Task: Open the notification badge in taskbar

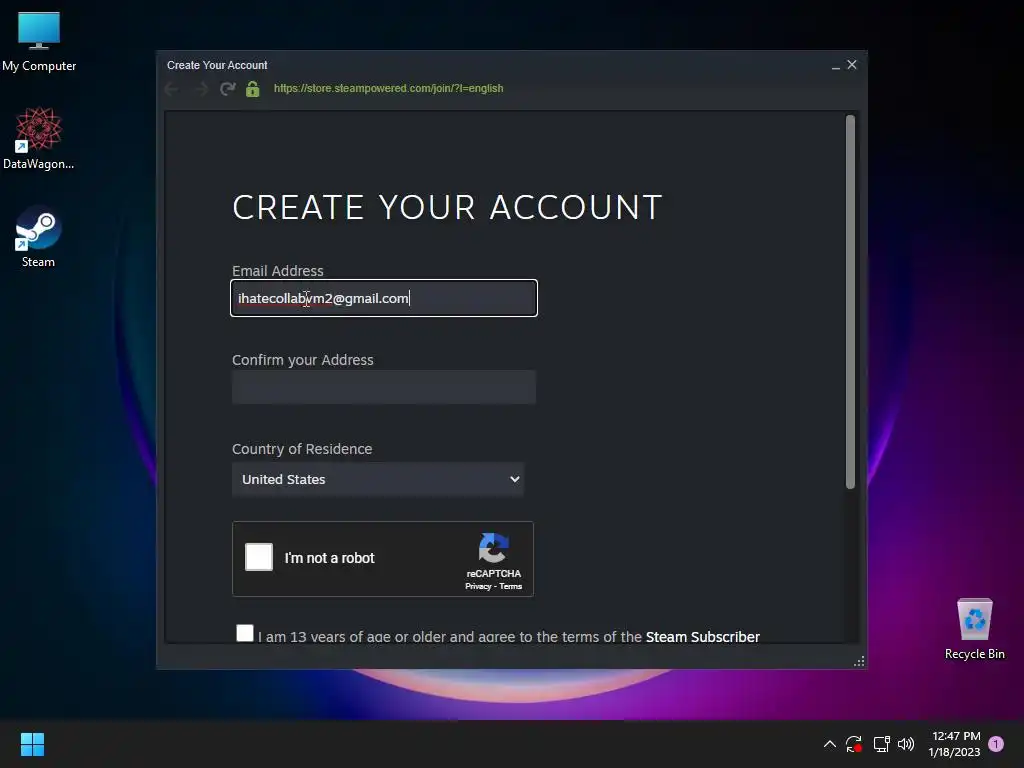Action: click(996, 744)
